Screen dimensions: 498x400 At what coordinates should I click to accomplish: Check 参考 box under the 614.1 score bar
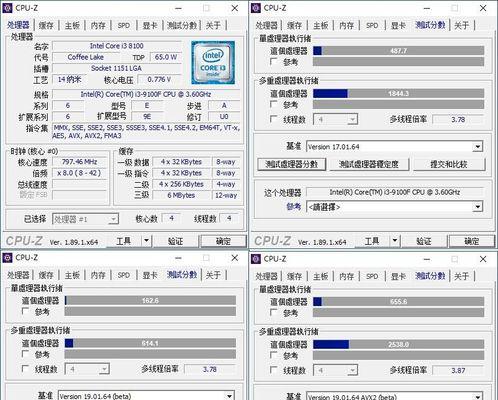tap(25, 354)
